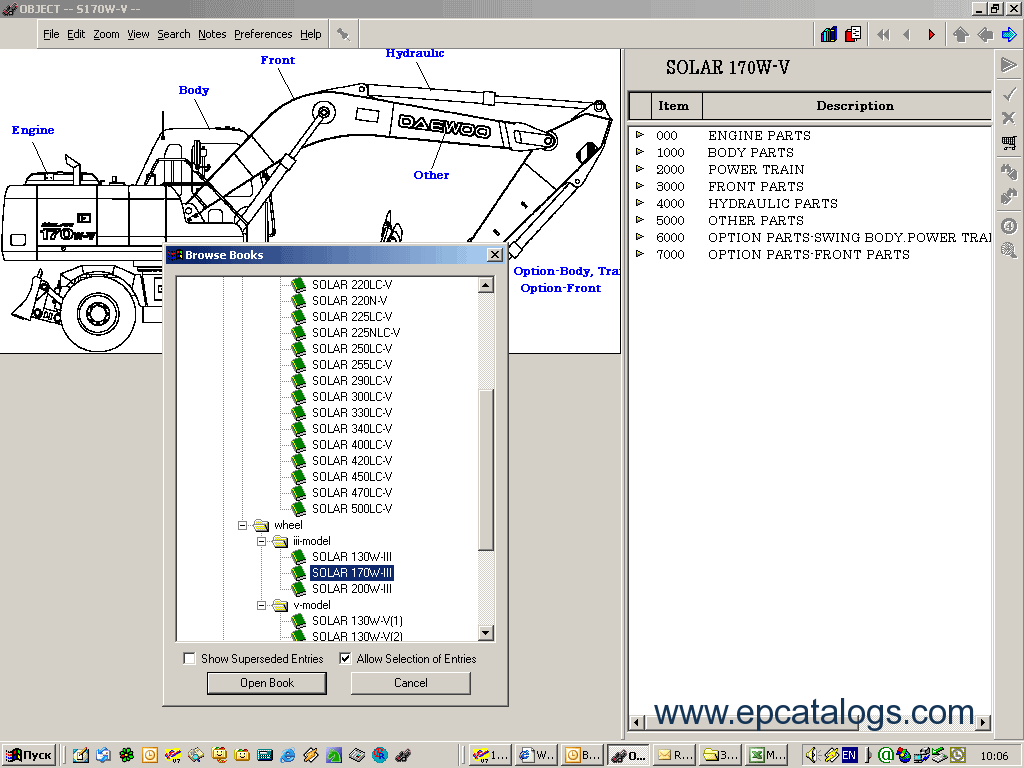Toggle Show Superseded Entries checkbox
Screen dimensions: 1024x768
(189, 658)
